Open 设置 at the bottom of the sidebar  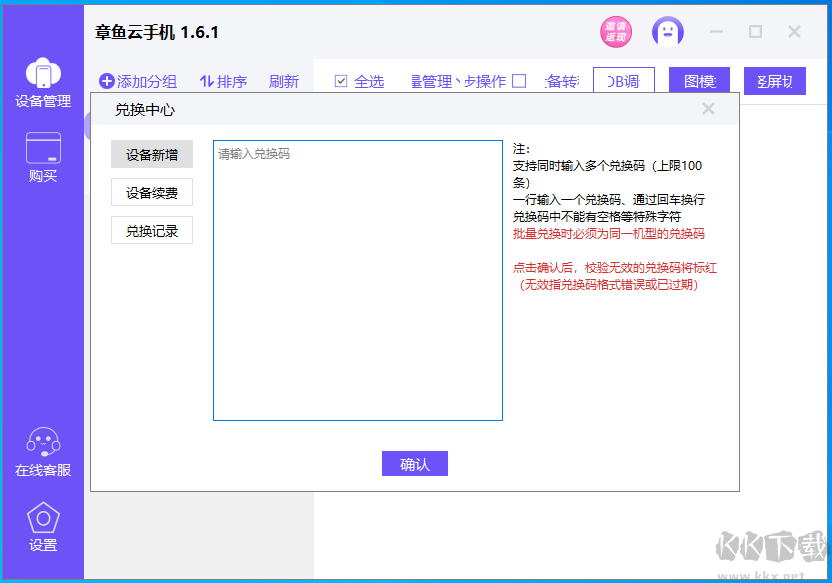pyautogui.click(x=41, y=525)
